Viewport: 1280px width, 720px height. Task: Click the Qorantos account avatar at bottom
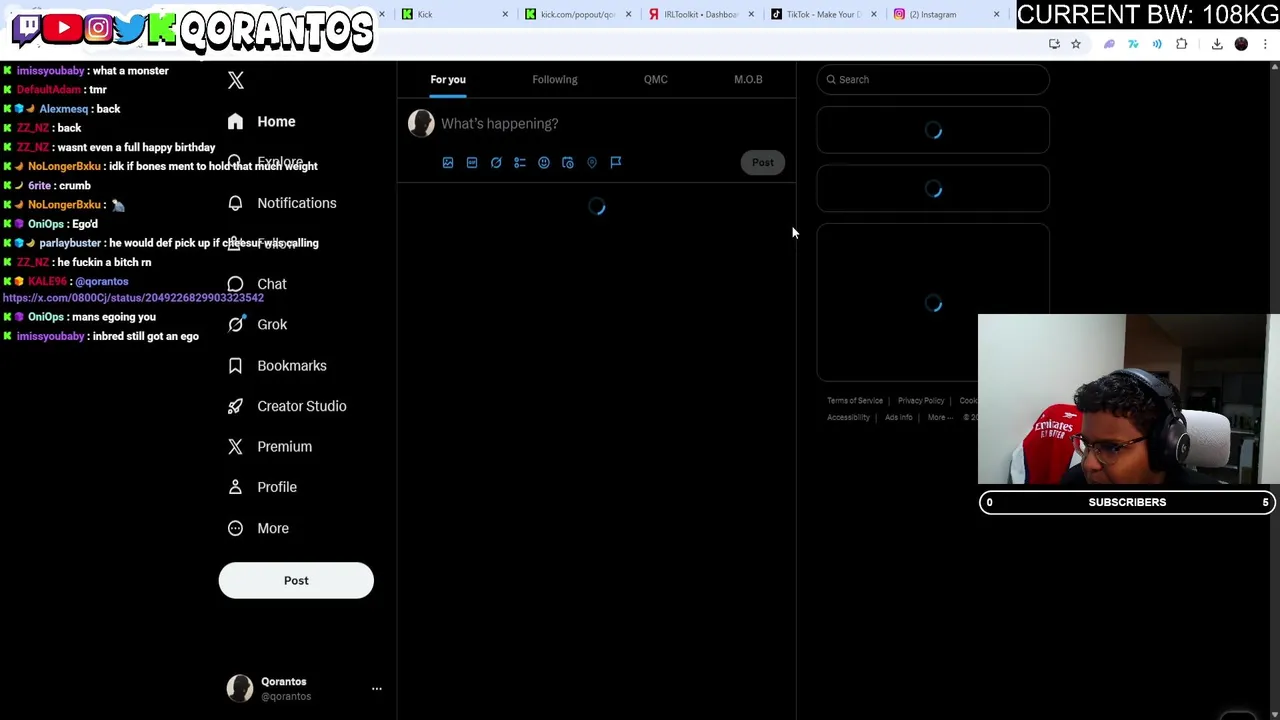pos(240,688)
